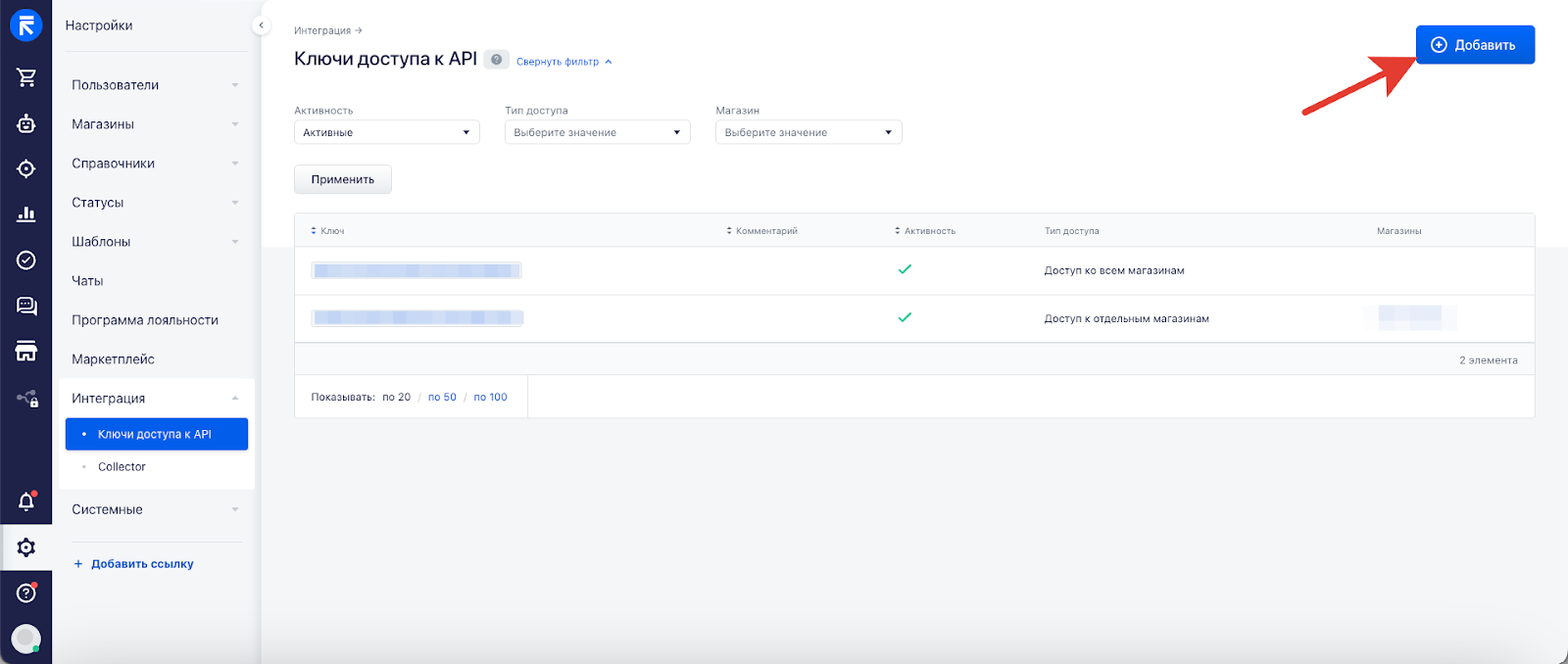This screenshot has width=1568, height=664.
Task: Click the settings gear icon in sidebar
Action: click(26, 547)
